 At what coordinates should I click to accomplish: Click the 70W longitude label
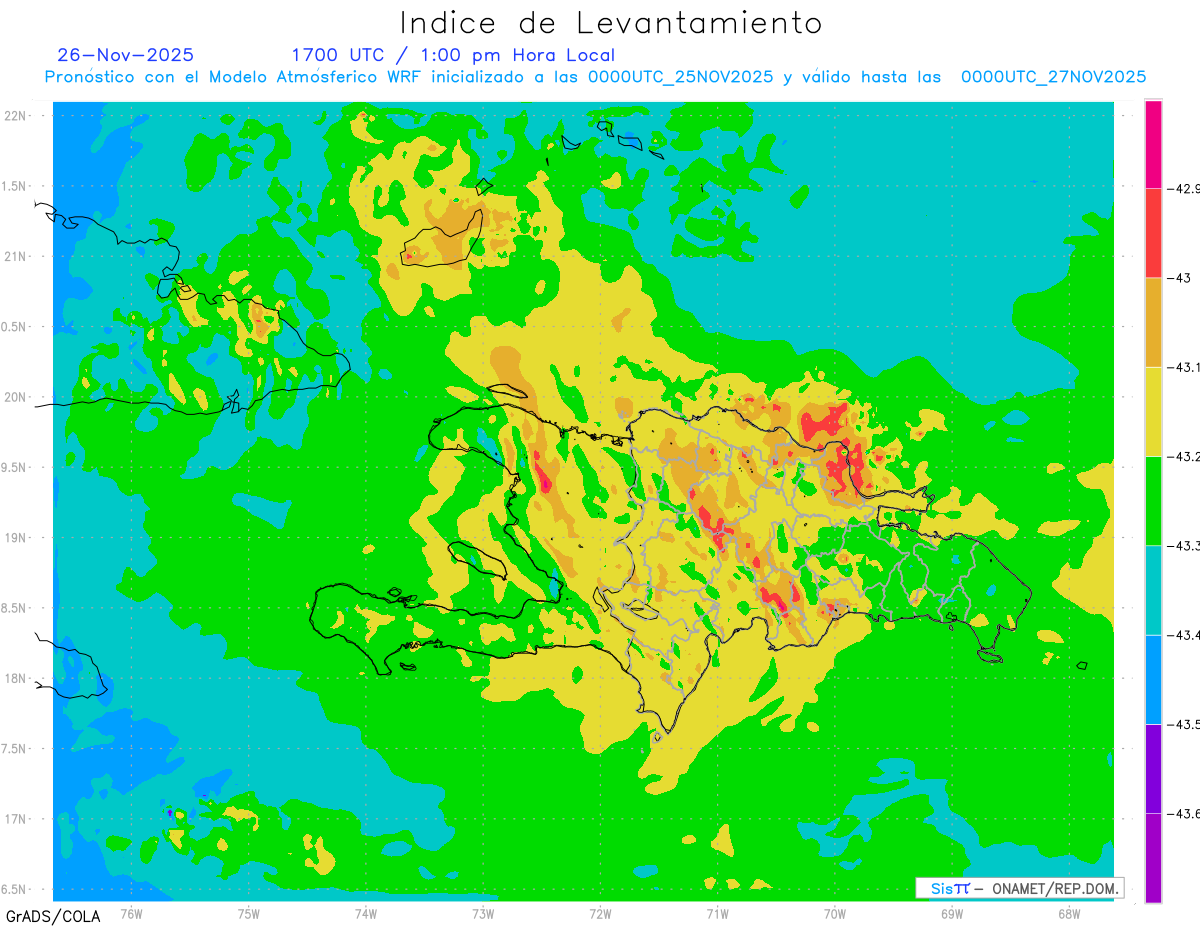(835, 913)
